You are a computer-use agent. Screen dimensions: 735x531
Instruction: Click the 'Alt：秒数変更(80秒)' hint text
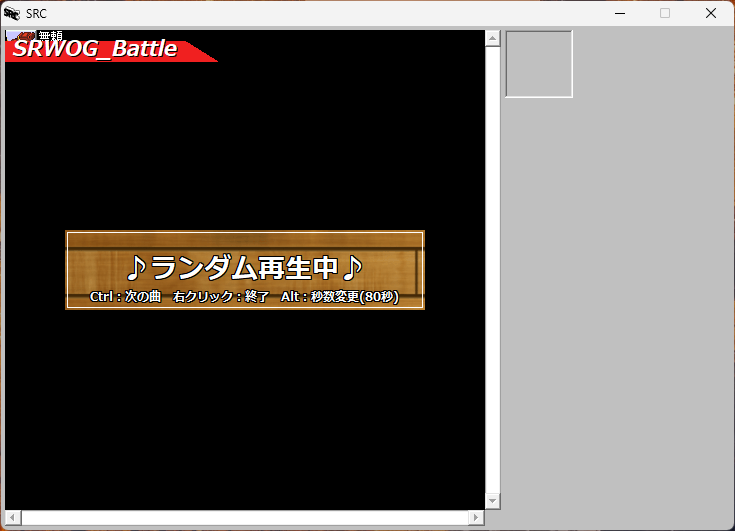[340, 297]
